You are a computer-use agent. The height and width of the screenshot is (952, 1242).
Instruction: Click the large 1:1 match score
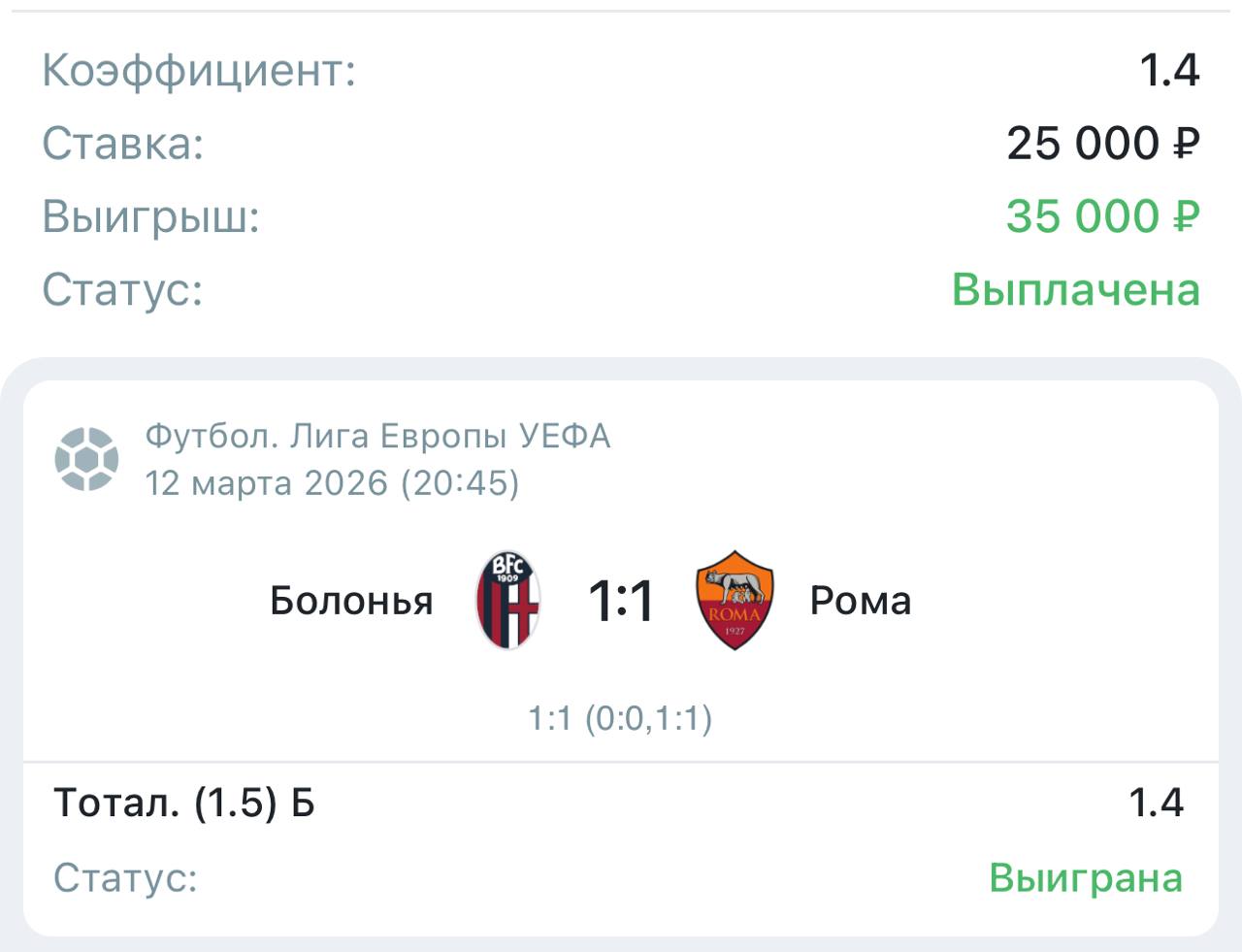coord(621,601)
